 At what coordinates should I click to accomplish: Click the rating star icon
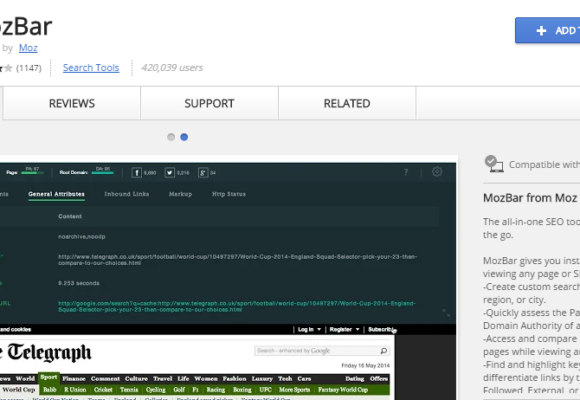point(8,68)
